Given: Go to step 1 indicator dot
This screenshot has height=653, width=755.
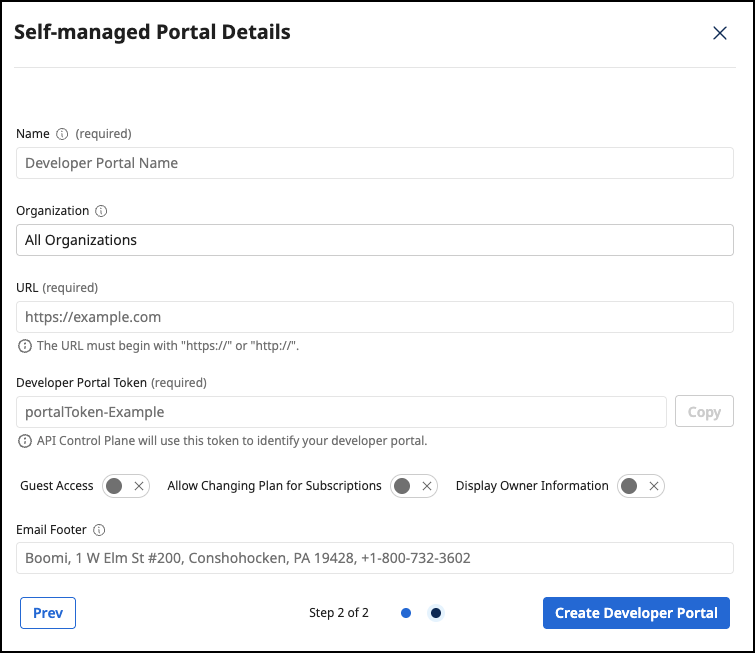Looking at the screenshot, I should [406, 613].
